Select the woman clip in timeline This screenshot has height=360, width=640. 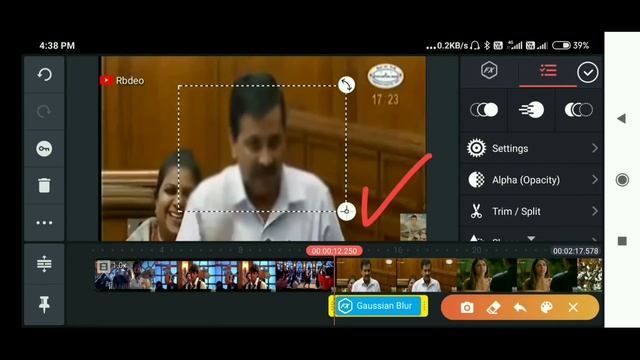pyautogui.click(x=517, y=275)
